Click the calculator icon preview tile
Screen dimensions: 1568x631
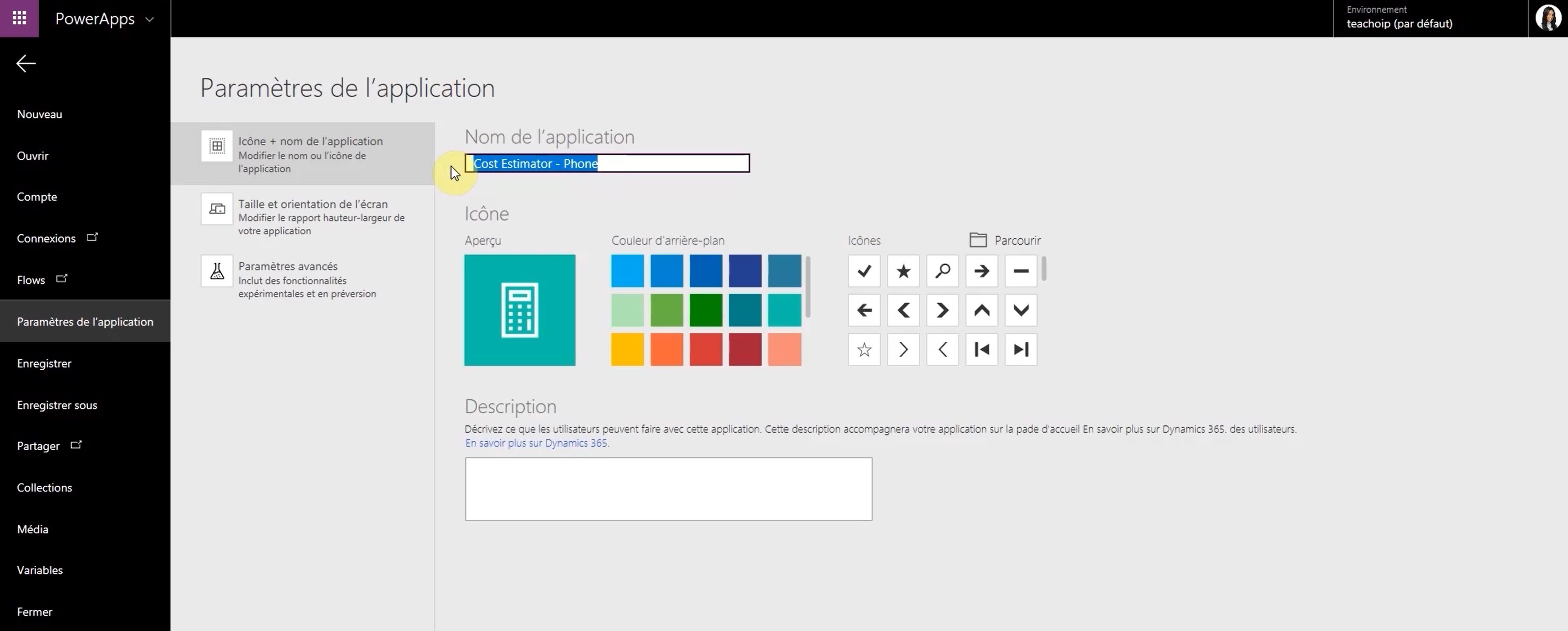(519, 310)
